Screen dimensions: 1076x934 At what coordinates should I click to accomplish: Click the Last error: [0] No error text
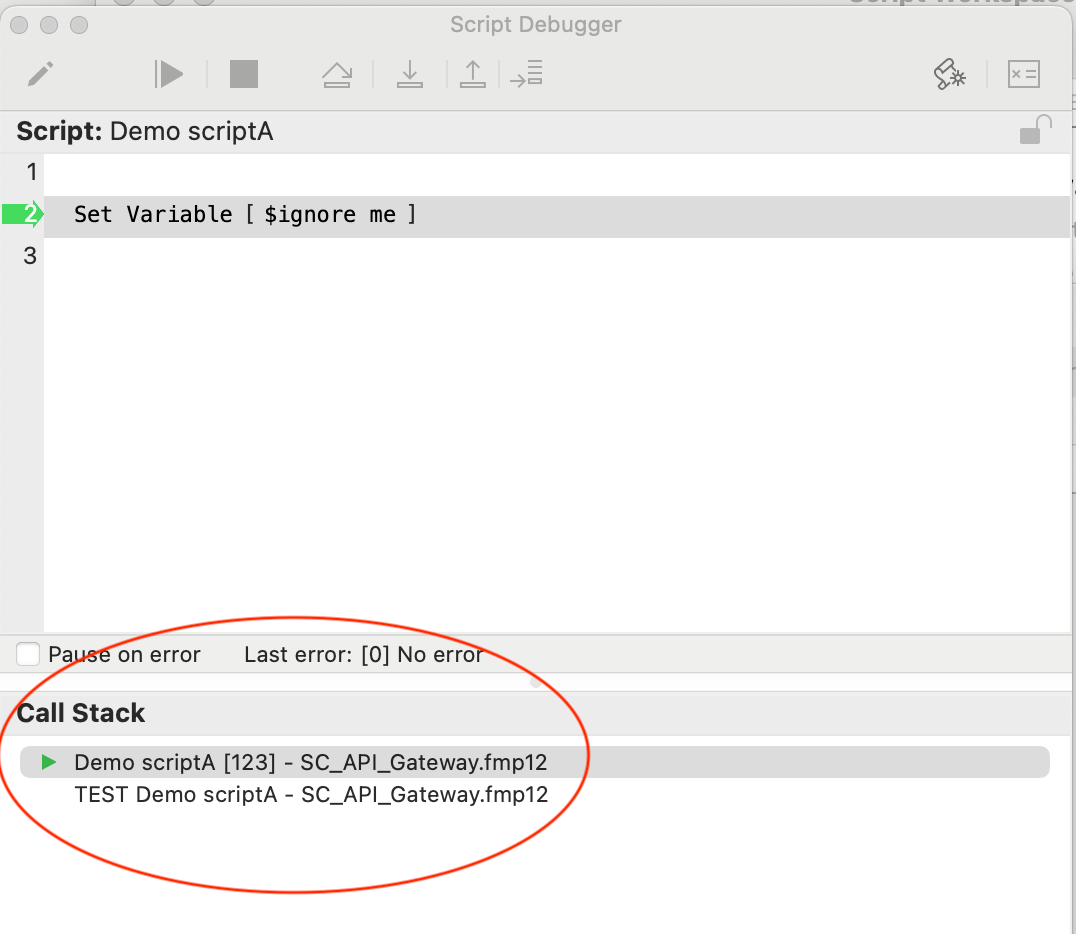[364, 655]
